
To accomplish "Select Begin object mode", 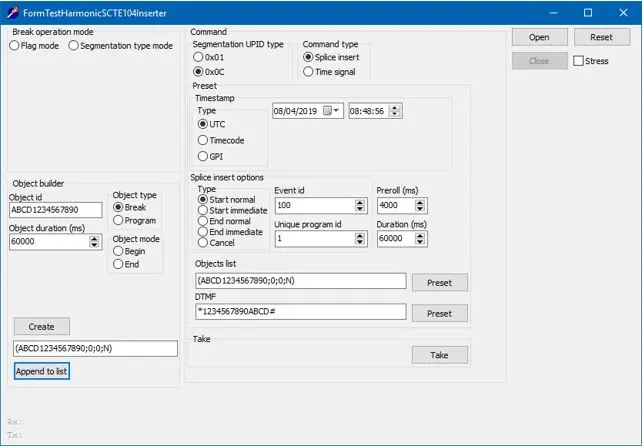I will (118, 252).
